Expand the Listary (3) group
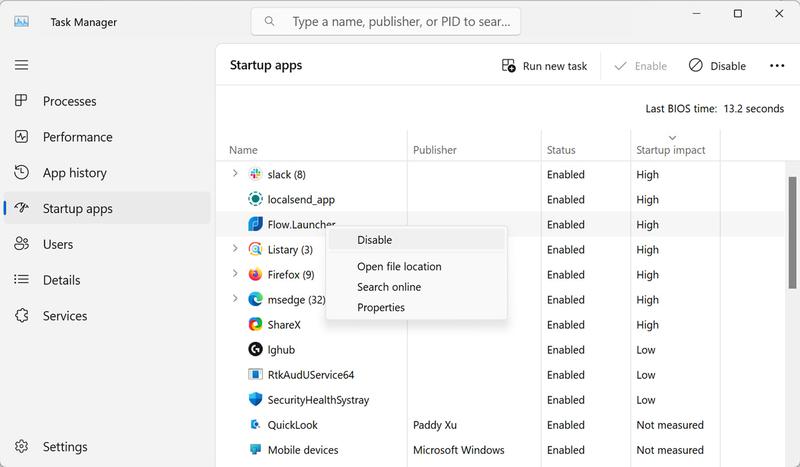The height and width of the screenshot is (467, 800). pyautogui.click(x=235, y=249)
